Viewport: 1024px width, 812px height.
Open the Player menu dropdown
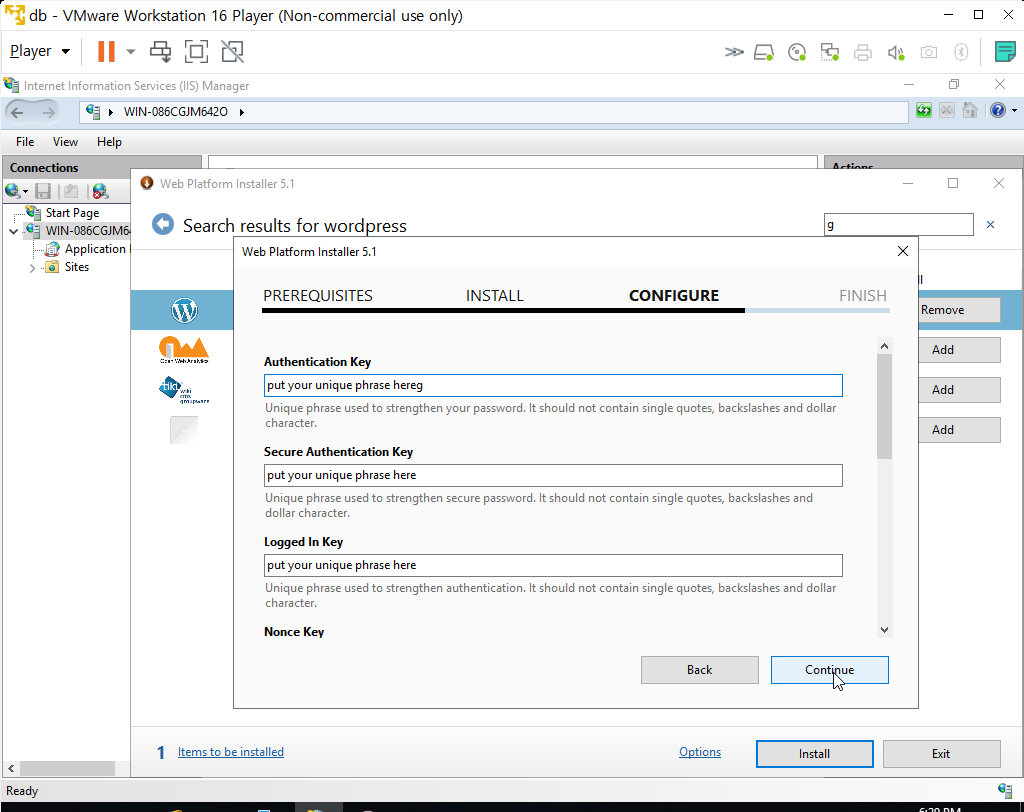click(x=40, y=51)
